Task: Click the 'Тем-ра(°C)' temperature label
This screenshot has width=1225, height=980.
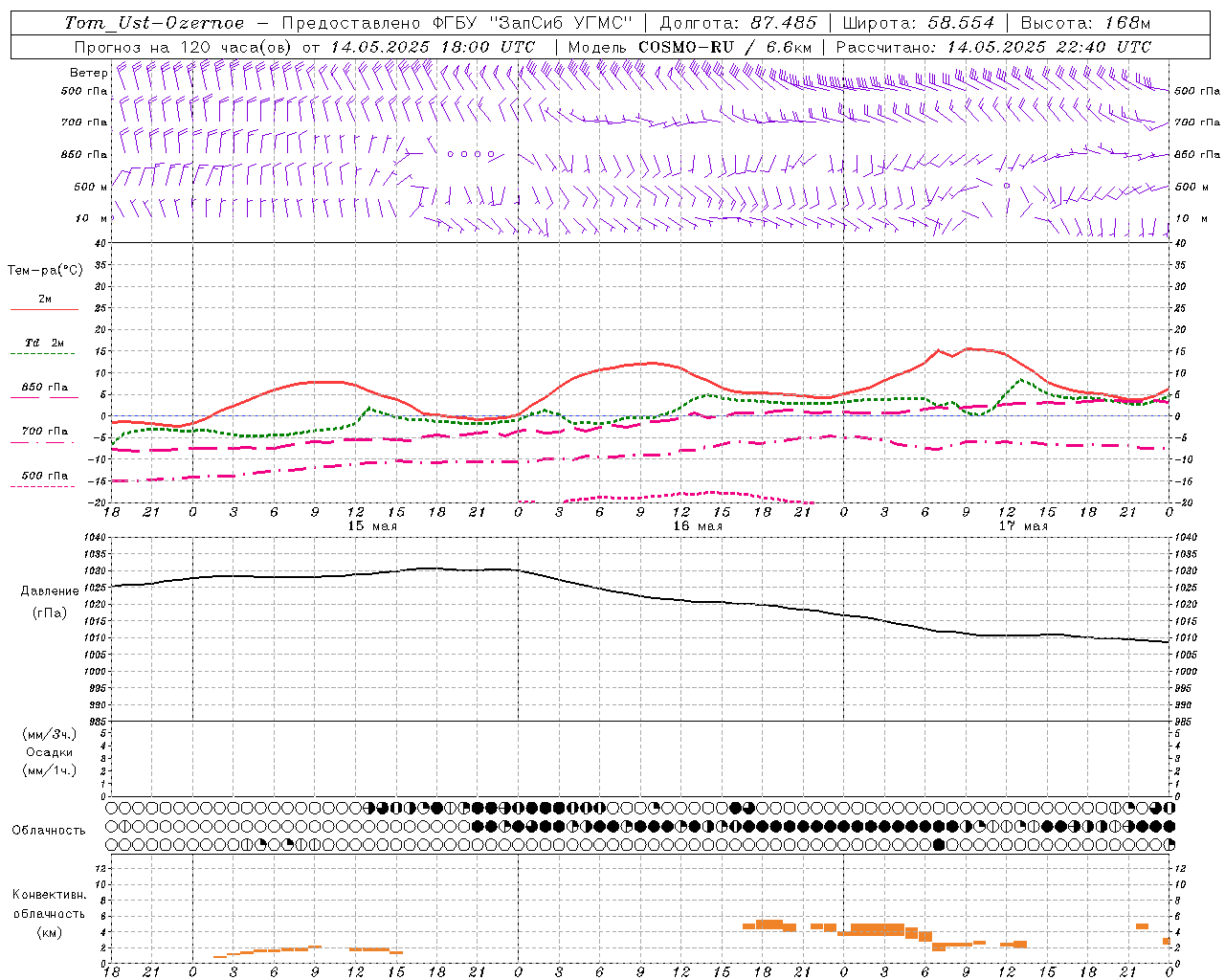Action: click(x=45, y=271)
